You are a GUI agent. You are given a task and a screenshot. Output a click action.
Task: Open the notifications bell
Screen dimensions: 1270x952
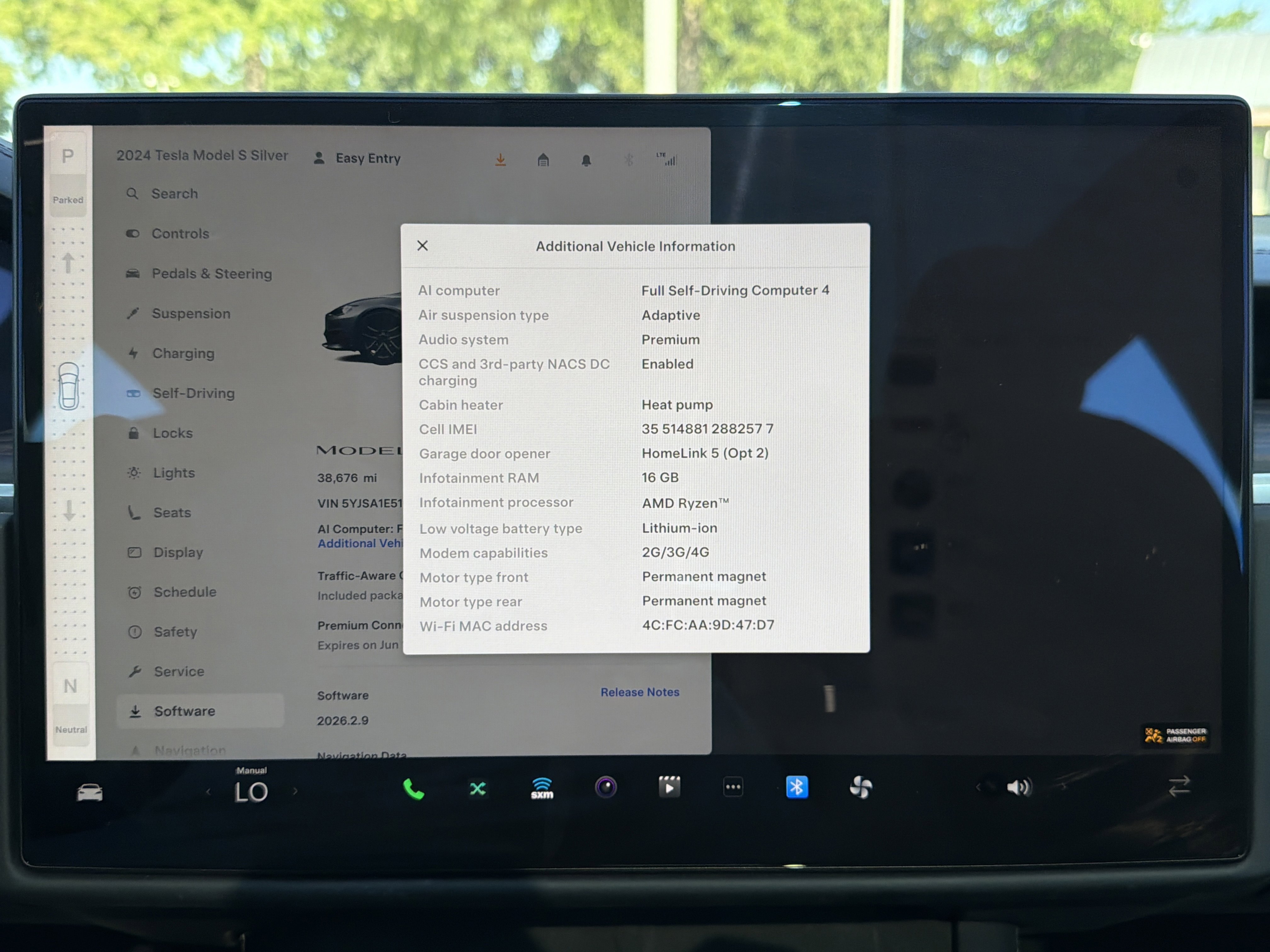click(586, 160)
